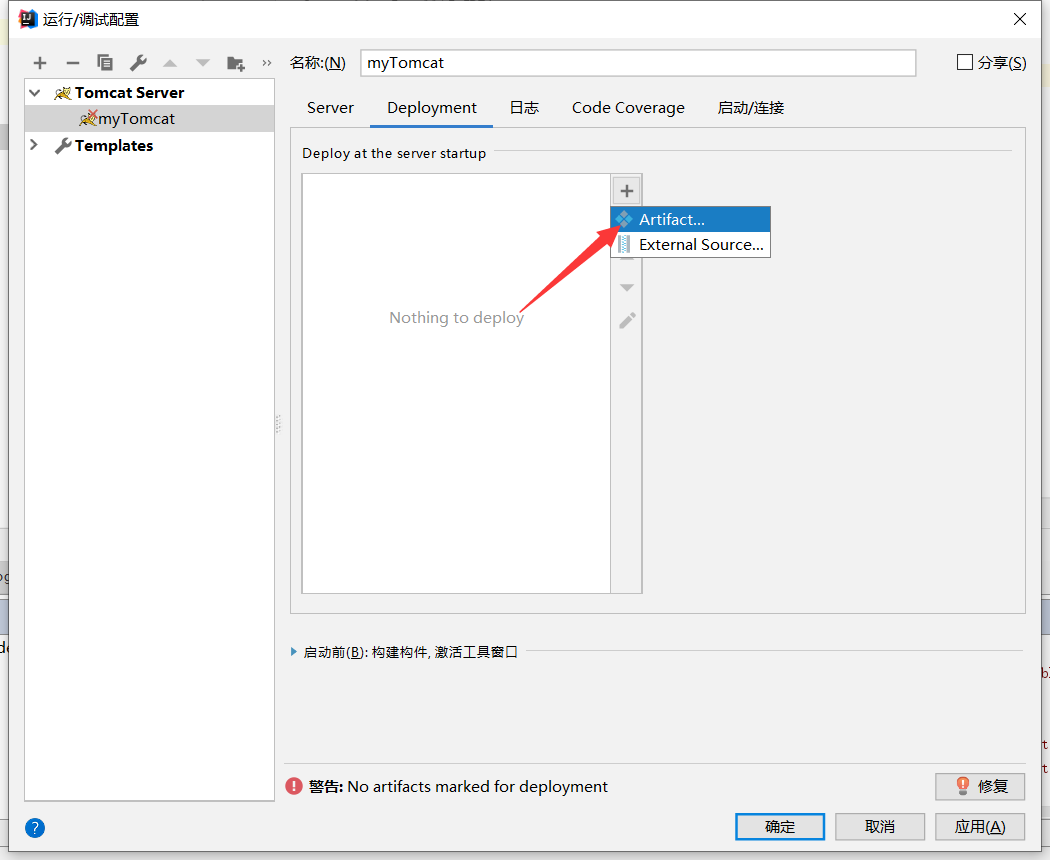Click the Nothing to deploy list area
This screenshot has height=860, width=1050.
click(456, 384)
